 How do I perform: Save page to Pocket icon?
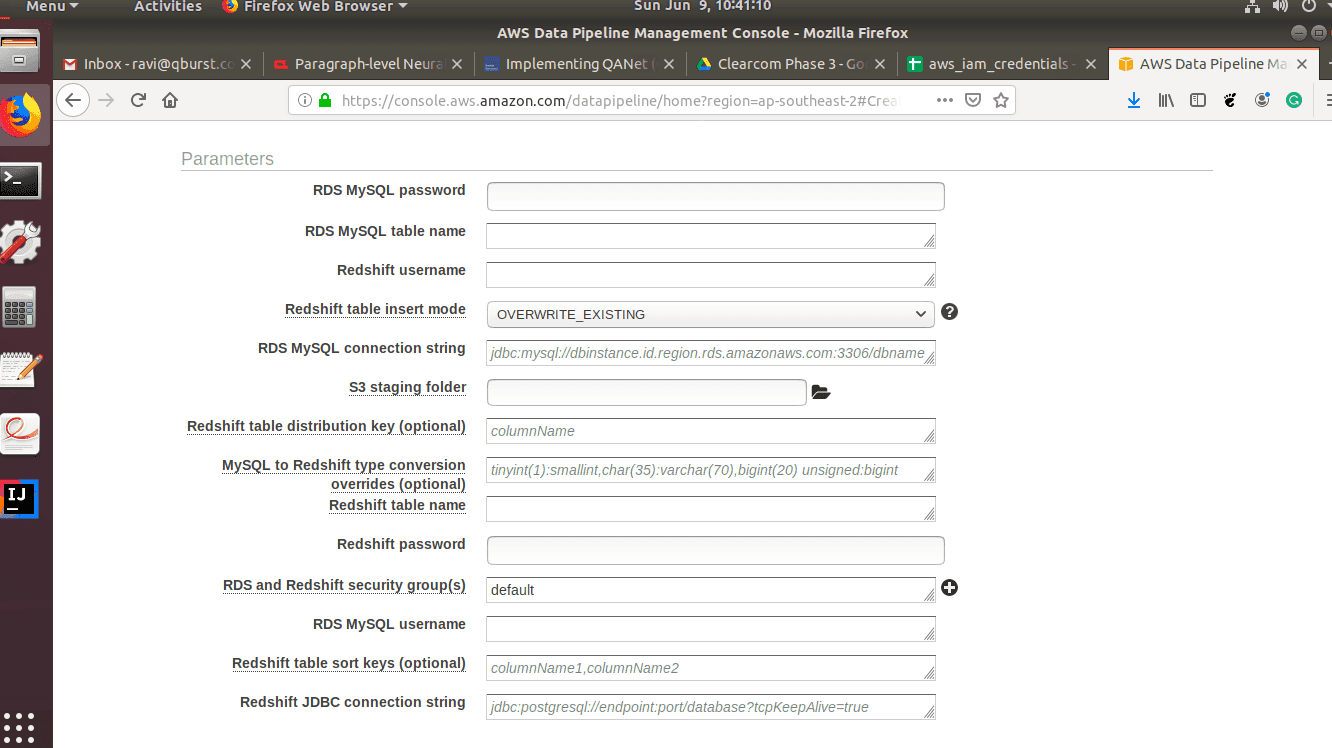click(973, 100)
